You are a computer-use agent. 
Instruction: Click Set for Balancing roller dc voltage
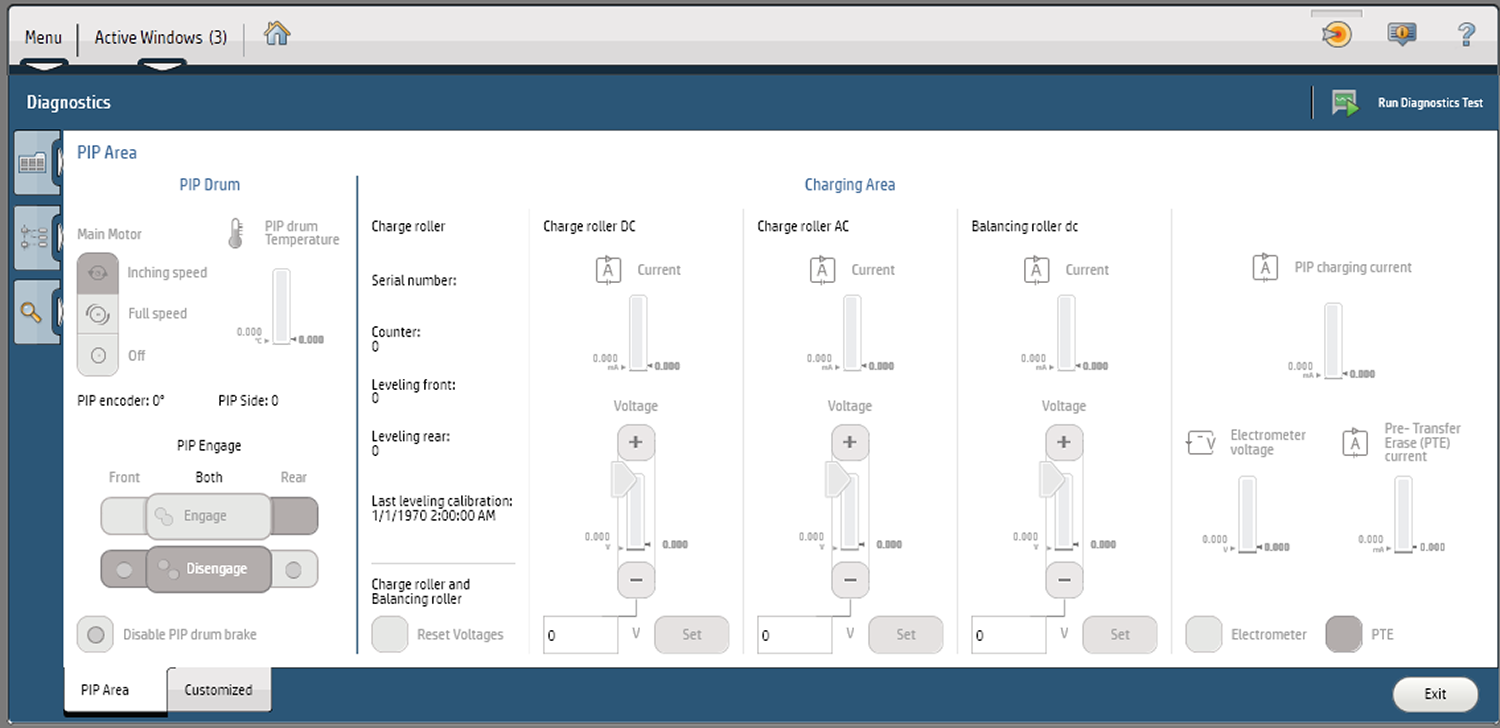tap(1120, 634)
